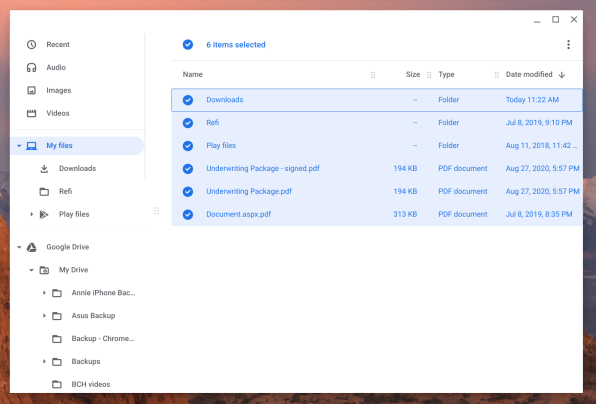
Task: Sort by the Name column header
Action: (x=193, y=74)
